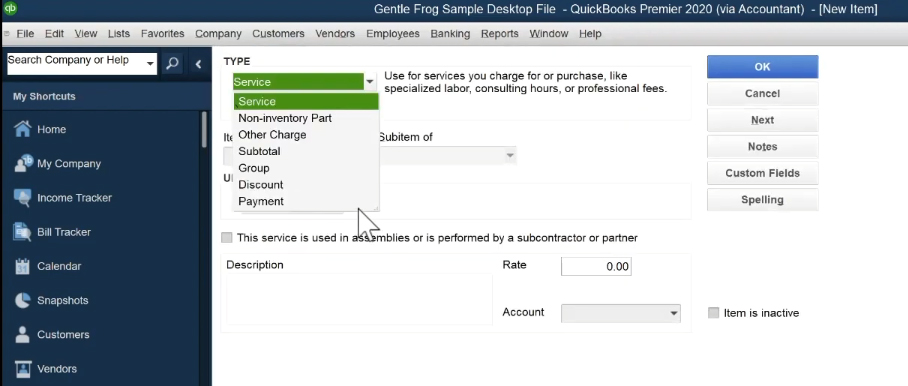Screen dimensions: 908x386
Task: Open the Reports menu
Action: (x=499, y=34)
